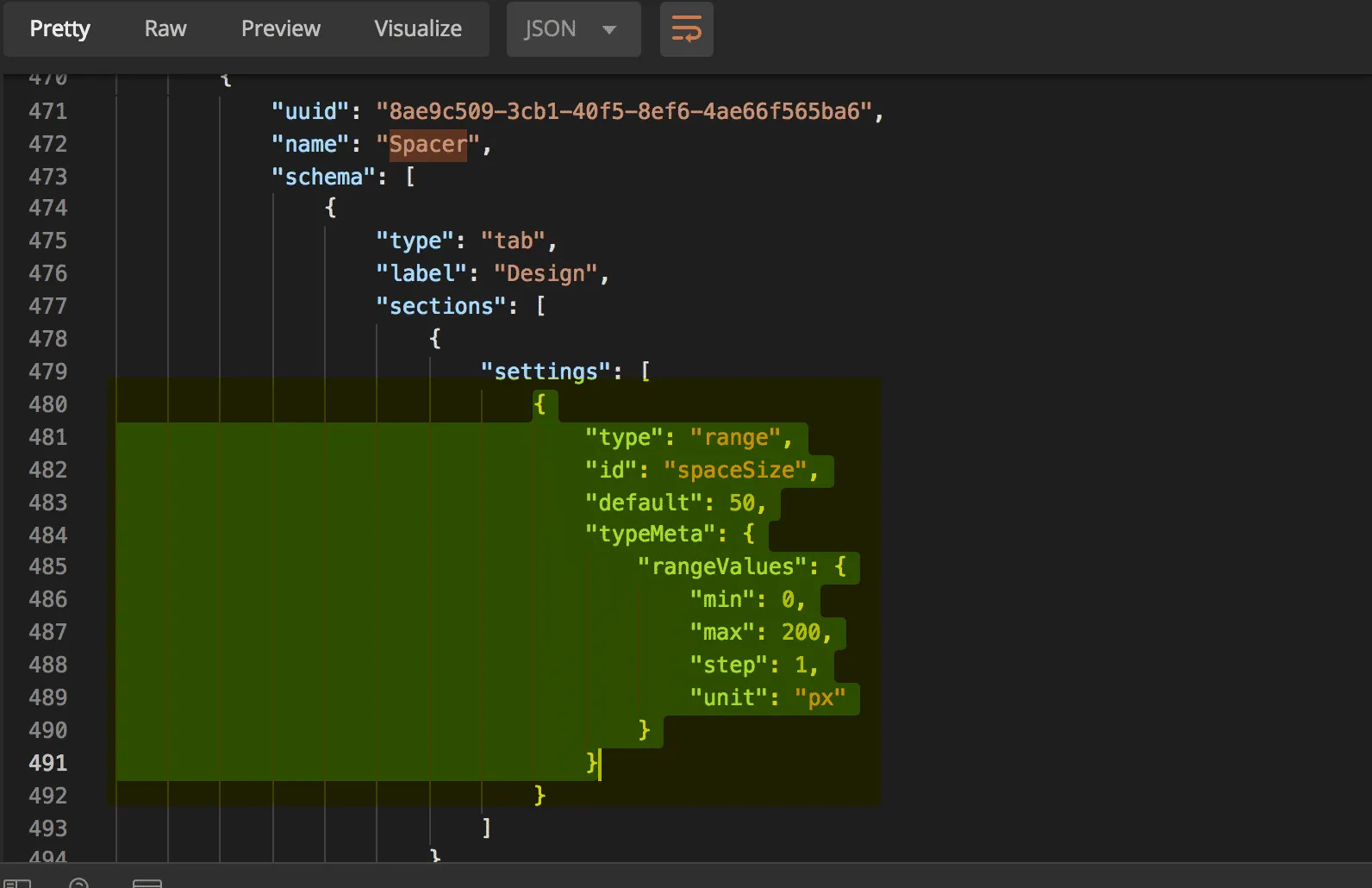Switch to the Raw view tab

pos(165,29)
